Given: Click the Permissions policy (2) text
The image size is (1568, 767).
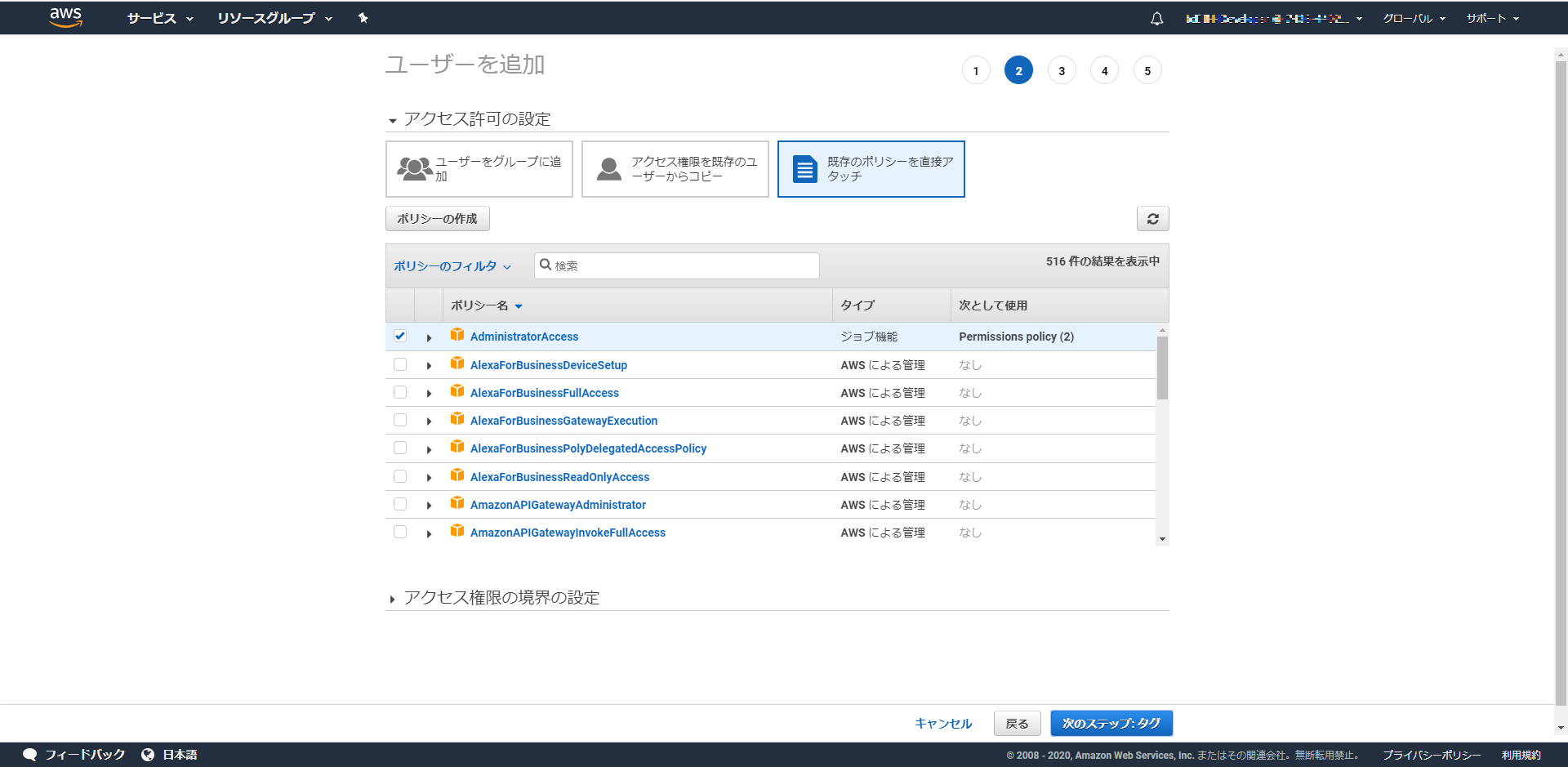Looking at the screenshot, I should 1016,337.
